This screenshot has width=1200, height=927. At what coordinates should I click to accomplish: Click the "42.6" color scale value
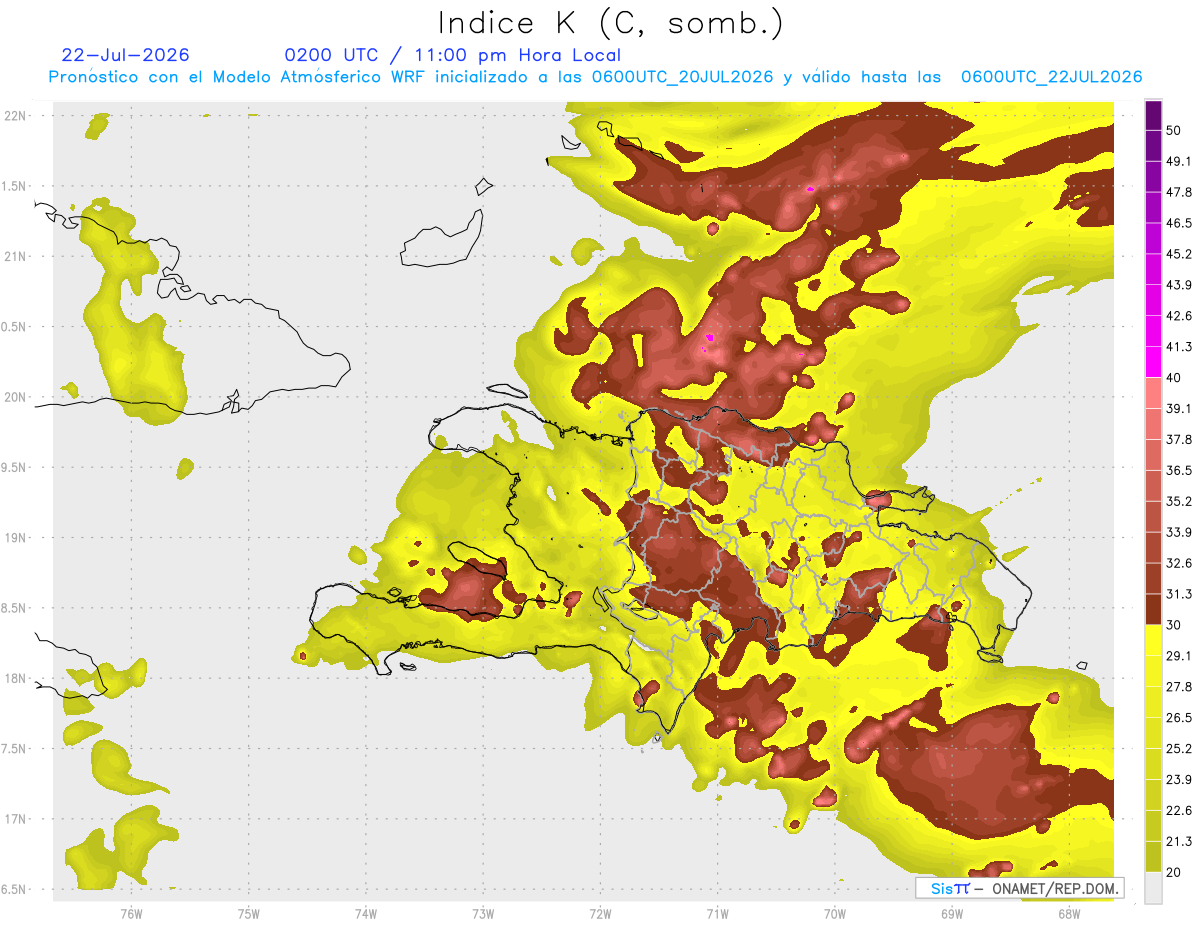[1179, 316]
